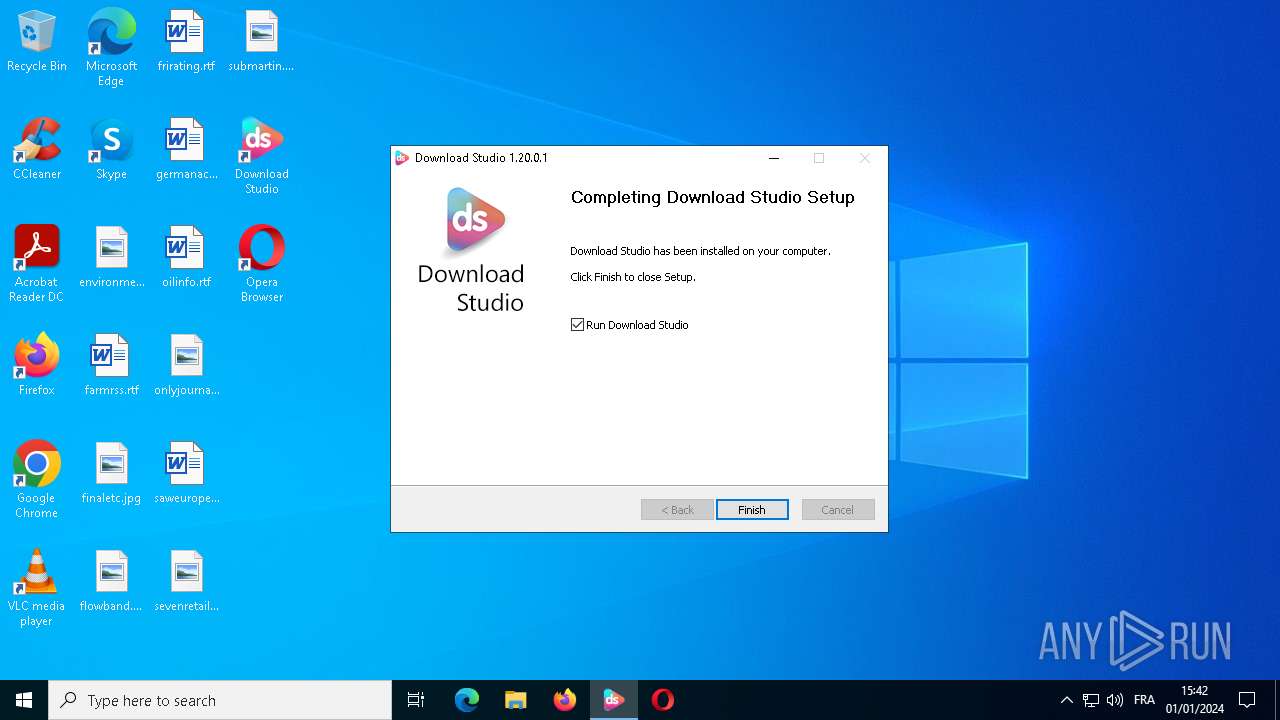1280x720 pixels.
Task: Select farmrss.rtf file on desktop
Action: tap(111, 366)
